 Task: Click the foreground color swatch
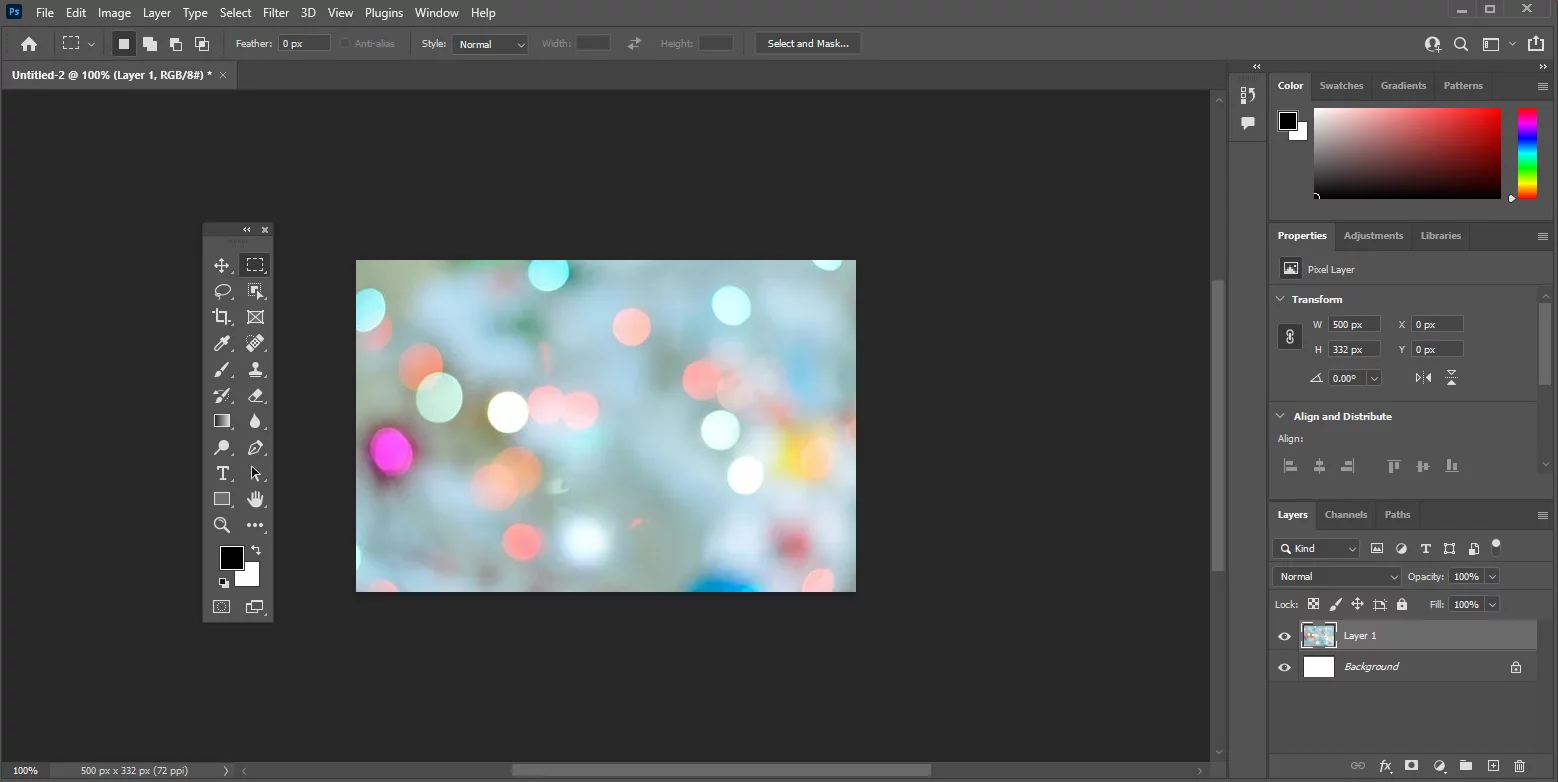231,557
